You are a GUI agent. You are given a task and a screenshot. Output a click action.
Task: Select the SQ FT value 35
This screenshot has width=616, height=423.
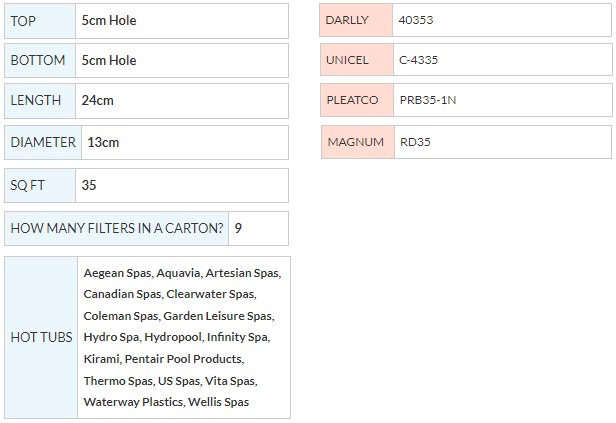click(89, 185)
